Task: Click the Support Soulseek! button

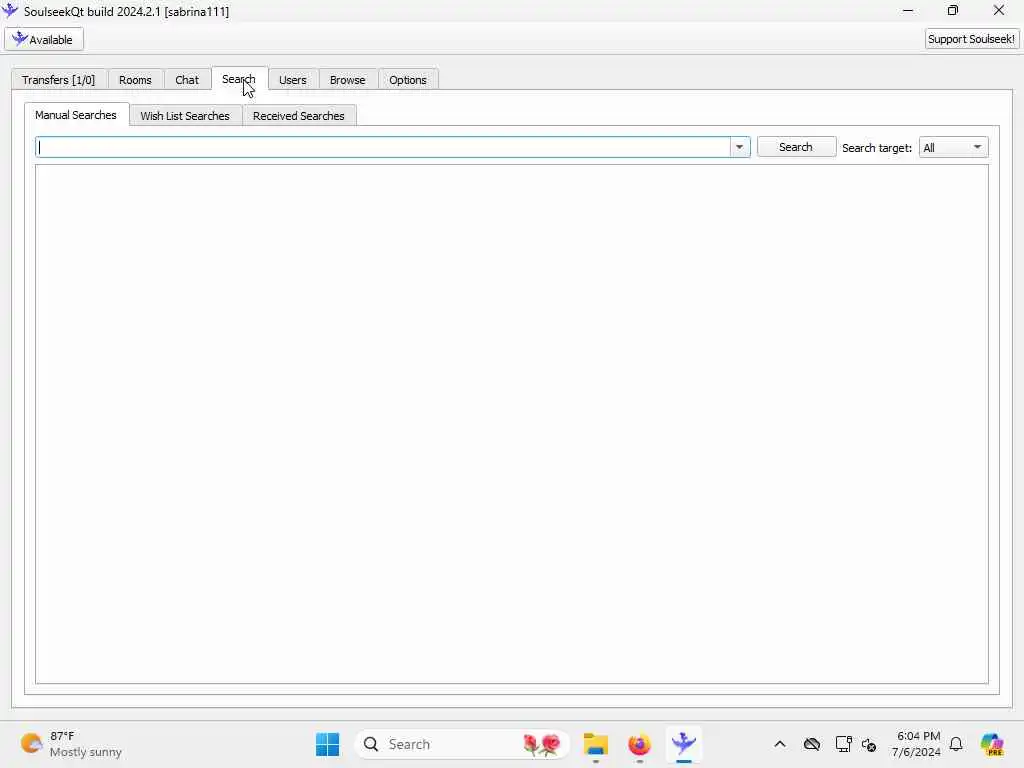Action: [x=972, y=39]
